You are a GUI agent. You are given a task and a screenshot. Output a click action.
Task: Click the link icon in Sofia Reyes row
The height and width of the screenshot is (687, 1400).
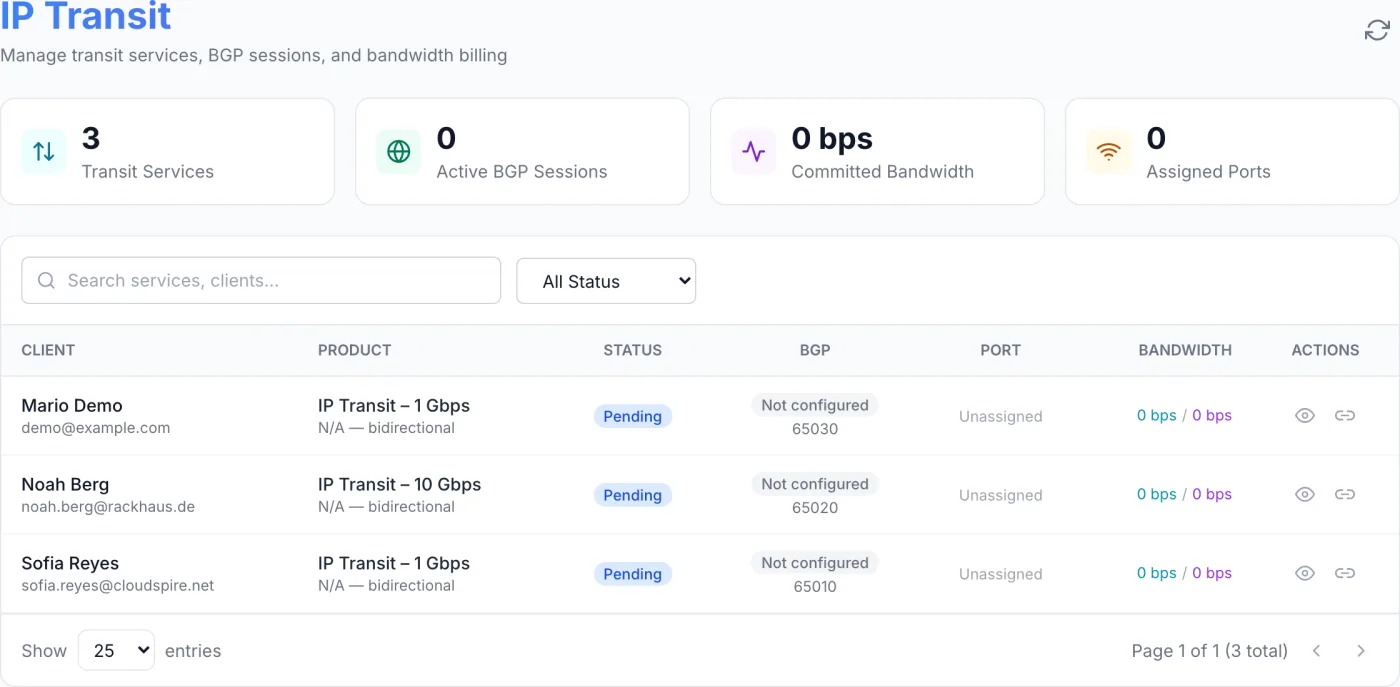coord(1345,574)
